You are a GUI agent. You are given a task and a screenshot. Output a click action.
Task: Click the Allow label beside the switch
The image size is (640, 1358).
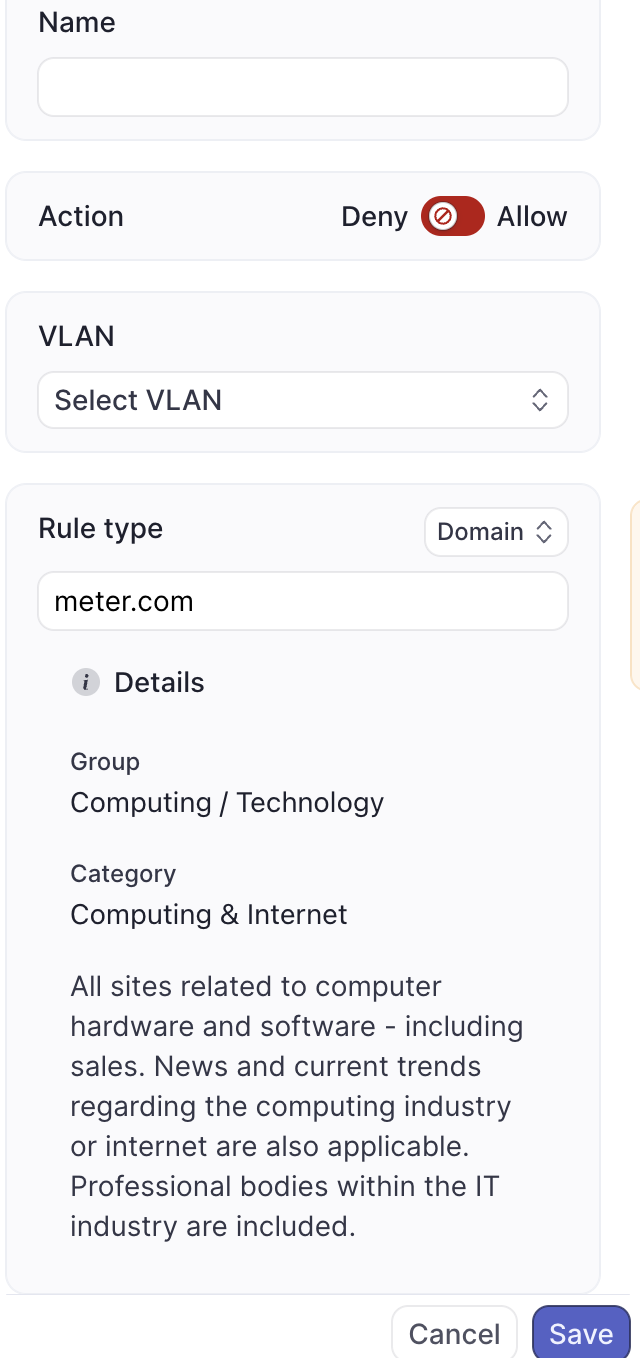[532, 217]
